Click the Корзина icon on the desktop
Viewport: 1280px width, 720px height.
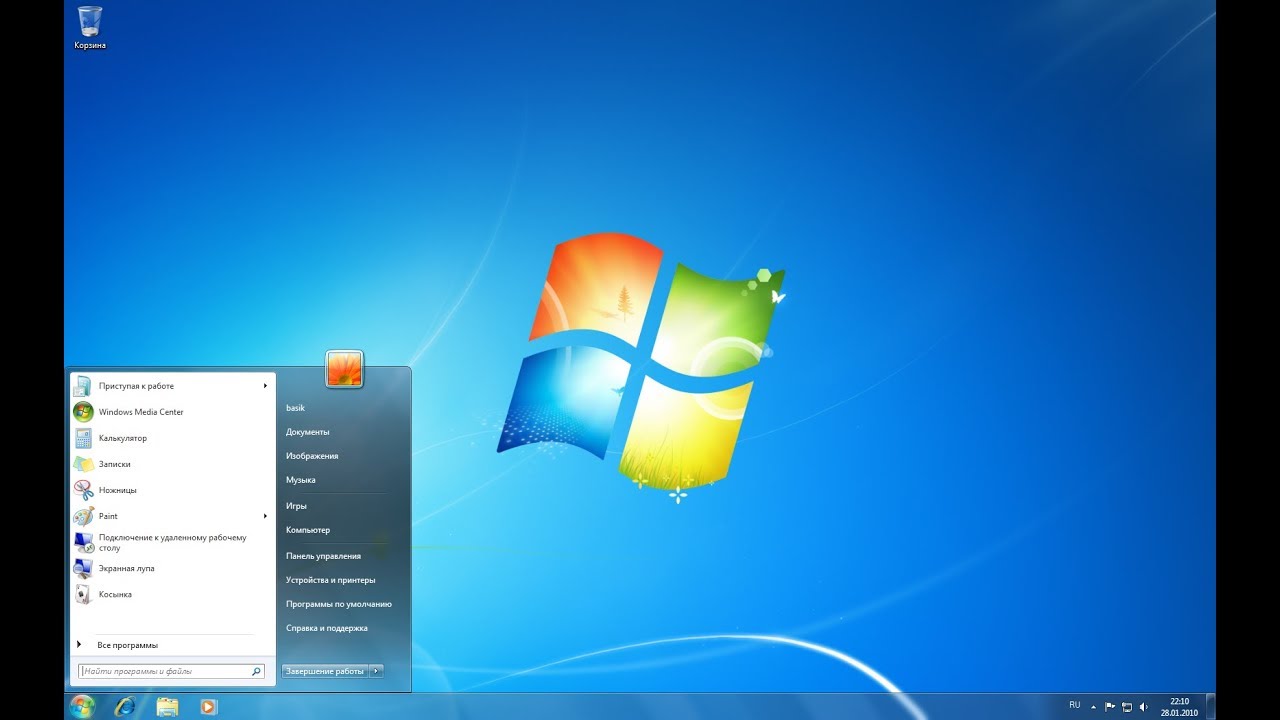tap(90, 28)
